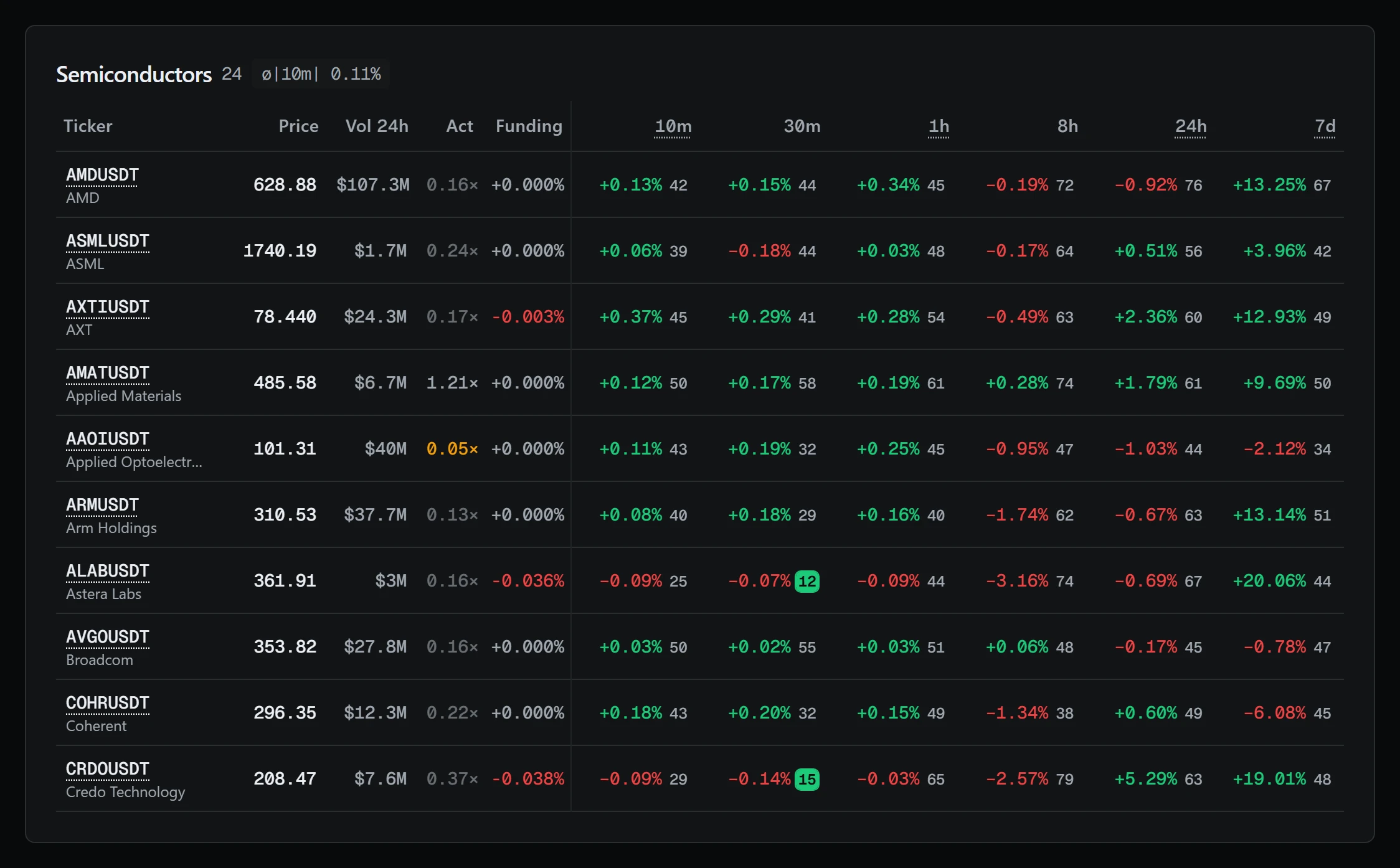Click AVGOUSDT price 353.82

point(285,647)
